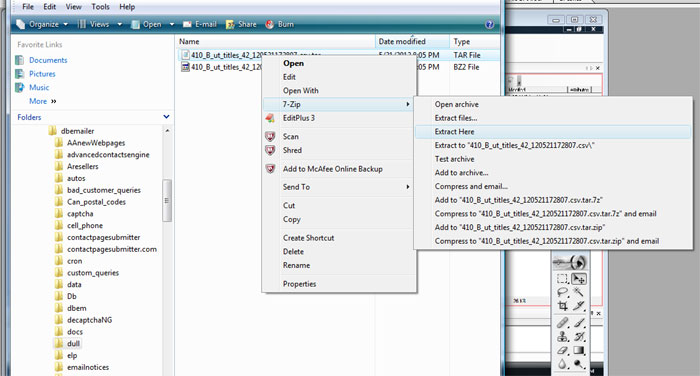
Task: Open the Organize dropdown menu
Action: tap(42, 25)
